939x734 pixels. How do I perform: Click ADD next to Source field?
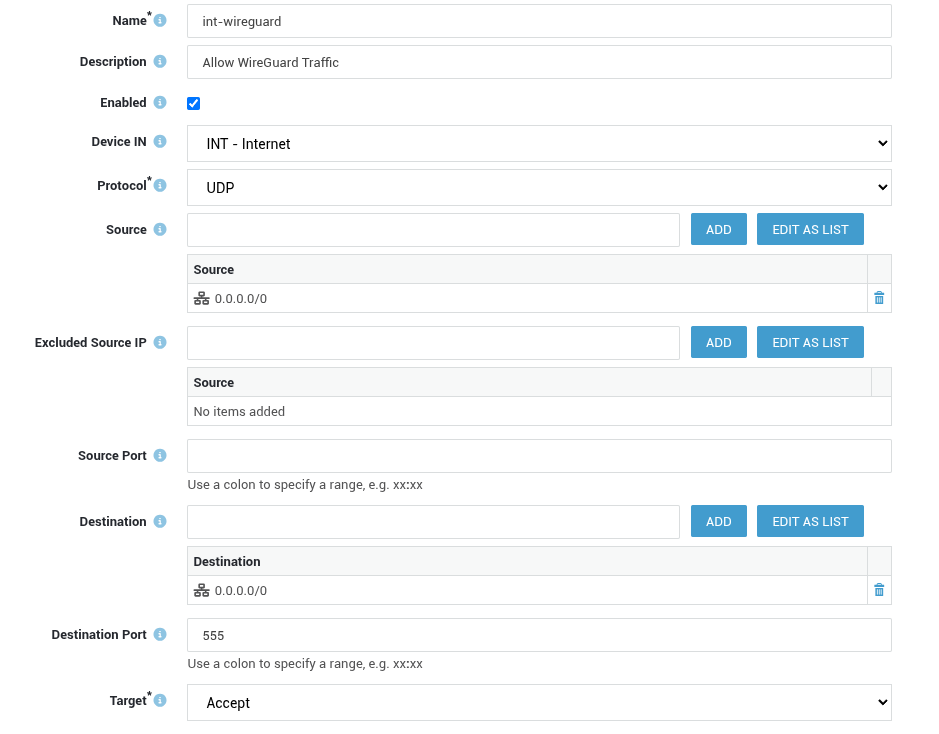719,229
